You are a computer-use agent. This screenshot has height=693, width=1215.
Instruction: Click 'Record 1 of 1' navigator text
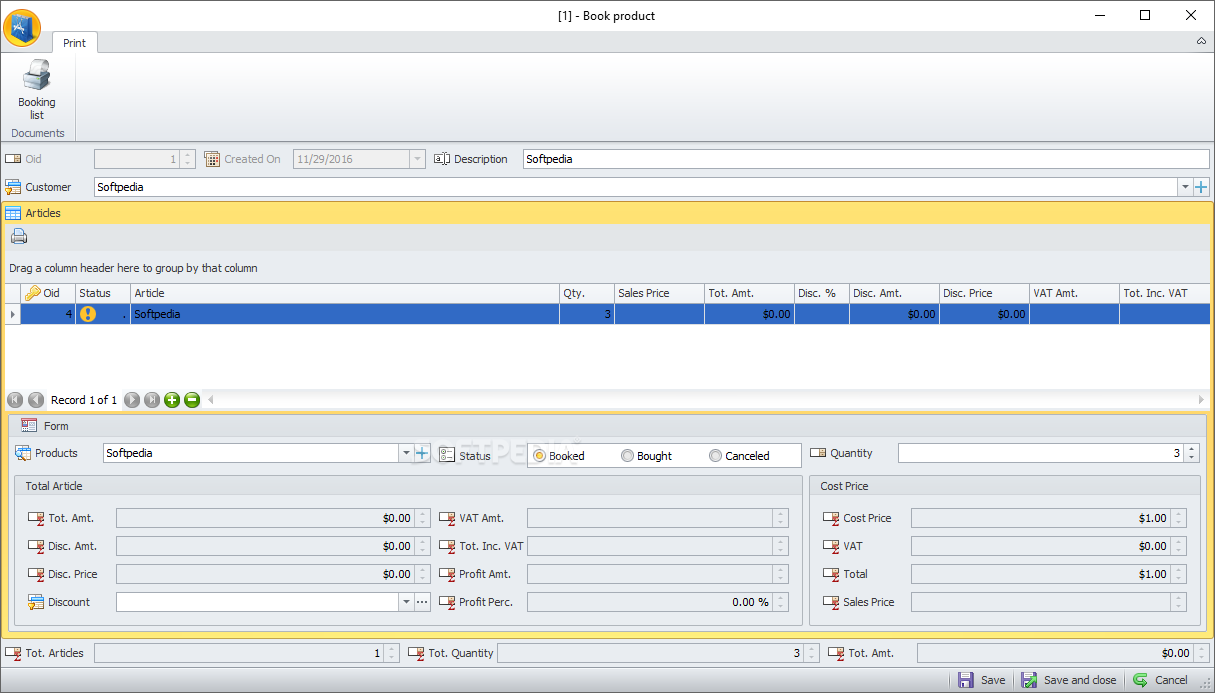(84, 400)
